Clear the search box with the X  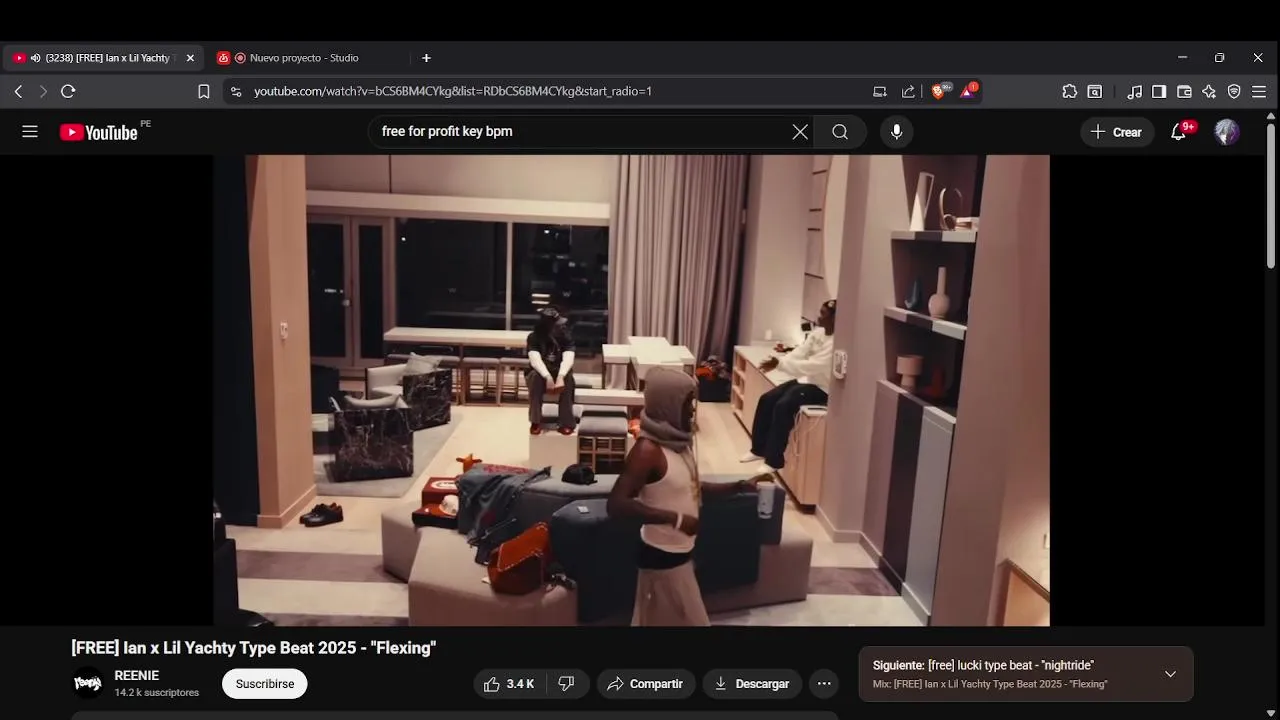[800, 132]
